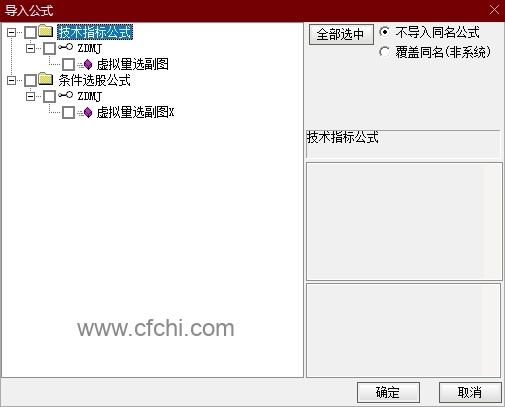
Task: Confirm import with the 确定 button
Action: [388, 392]
